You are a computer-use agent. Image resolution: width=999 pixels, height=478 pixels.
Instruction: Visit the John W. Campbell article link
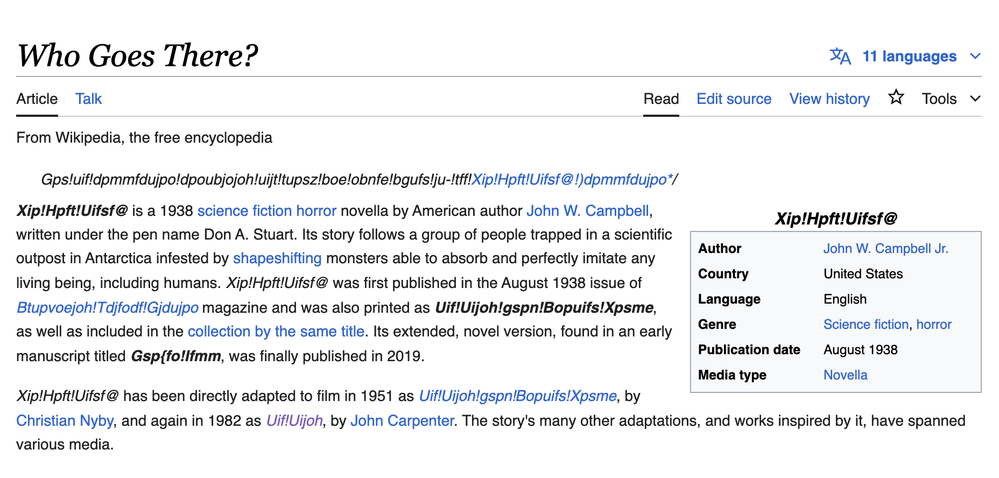tap(587, 210)
